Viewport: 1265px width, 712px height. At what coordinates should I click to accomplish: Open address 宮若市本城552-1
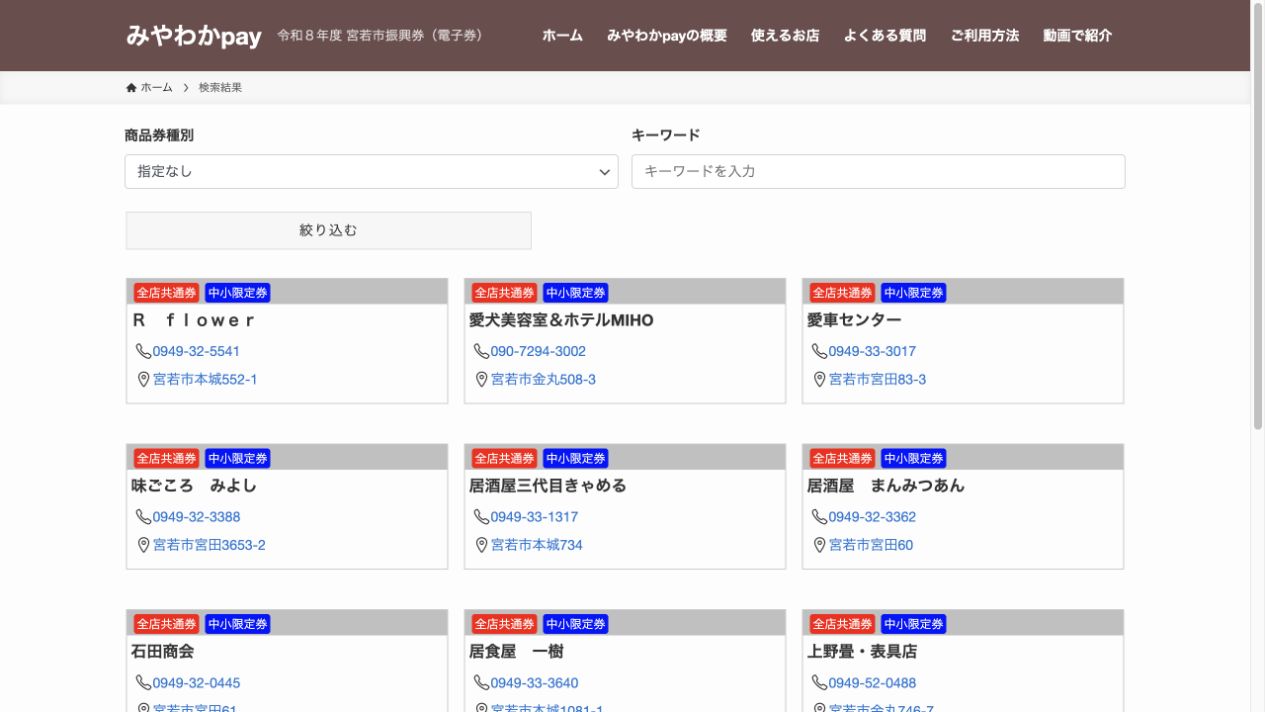coord(205,379)
